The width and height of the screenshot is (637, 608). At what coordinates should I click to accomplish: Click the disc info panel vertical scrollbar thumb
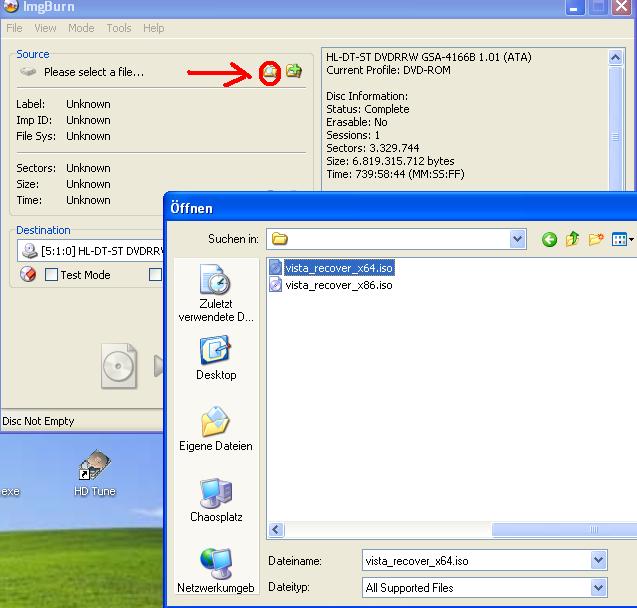[615, 128]
